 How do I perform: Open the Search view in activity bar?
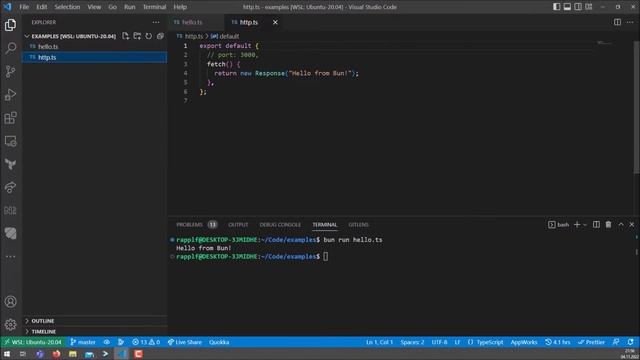click(x=11, y=48)
